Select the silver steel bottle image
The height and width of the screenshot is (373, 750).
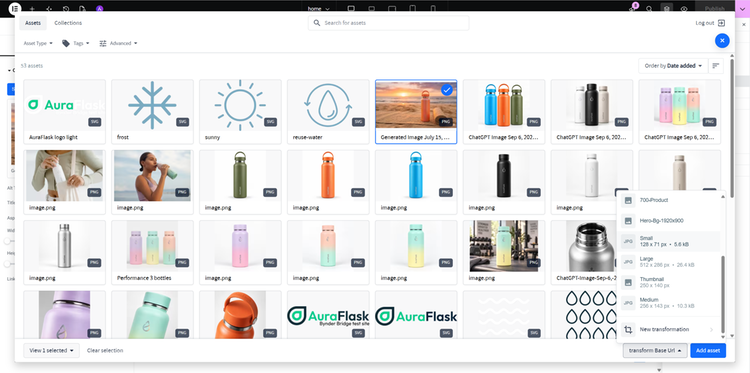(65, 252)
